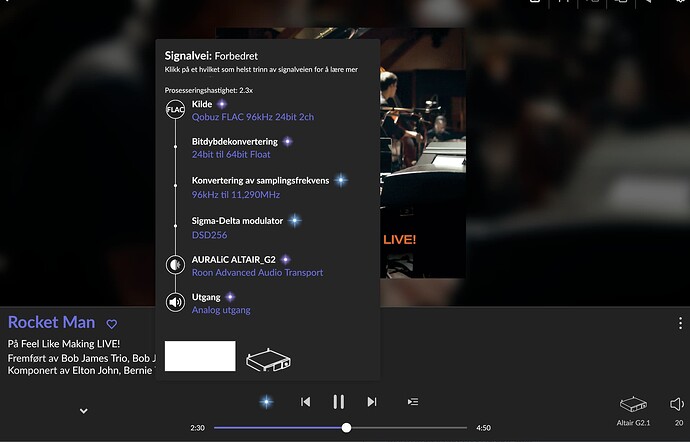Viewport: 690px width, 442px height.
Task: Click the signal quality star next to Kilde
Action: (222, 104)
